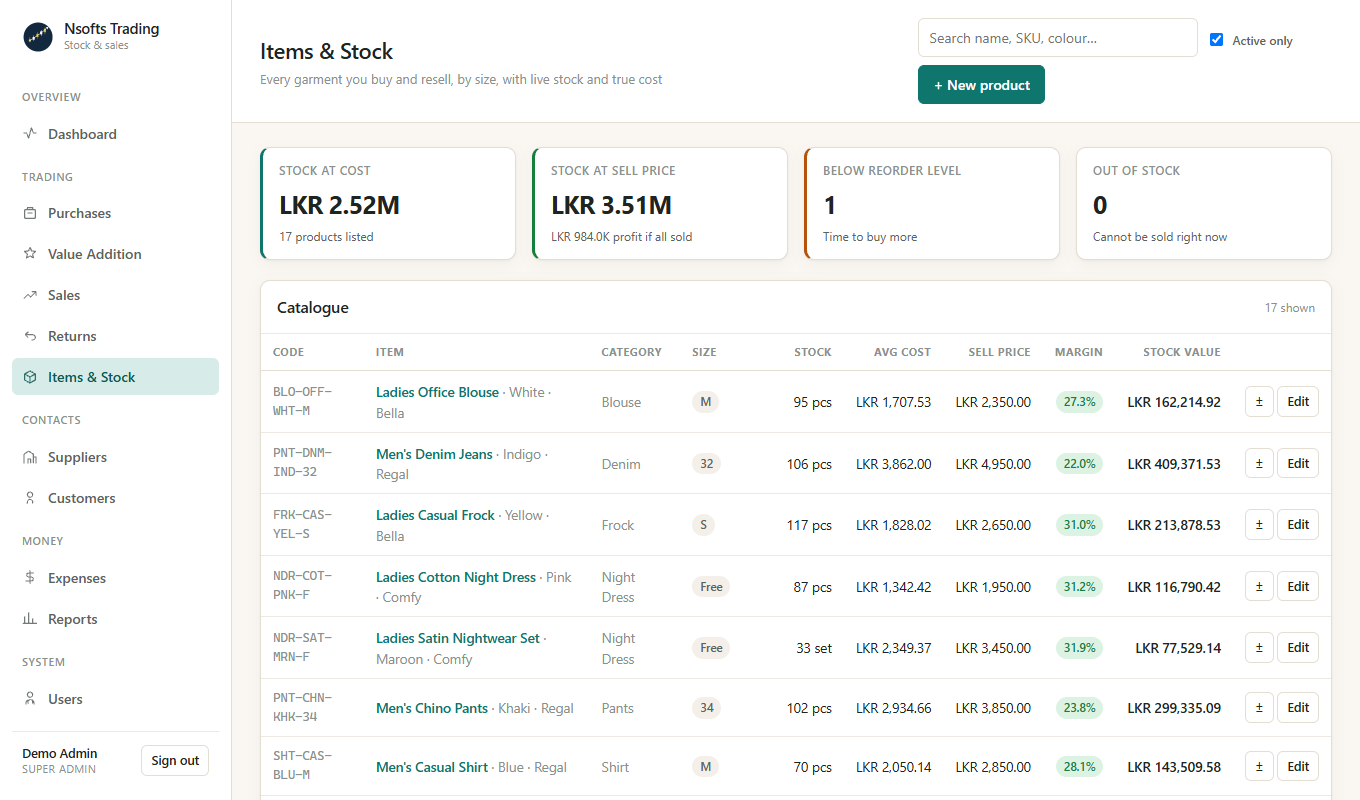This screenshot has width=1360, height=800.
Task: Go to Purchases in the sidebar
Action: click(115, 213)
